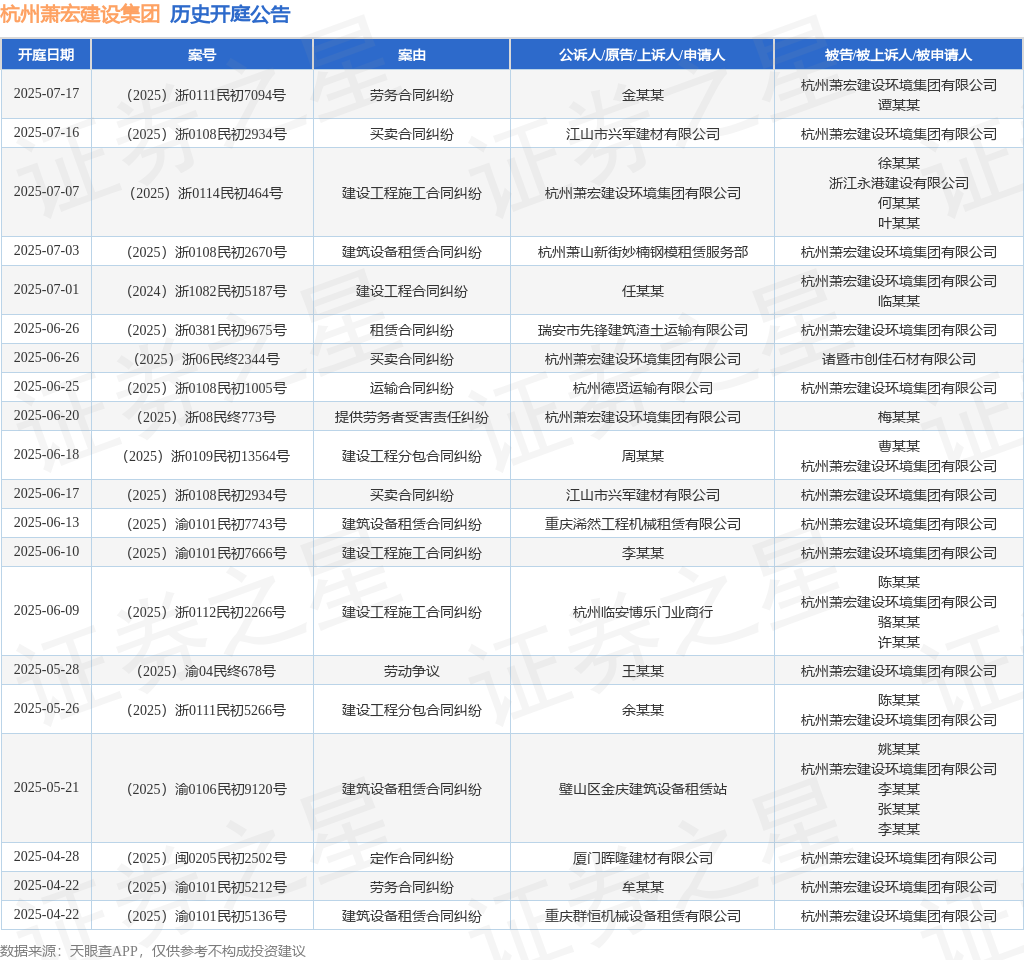Click defendant 临某某

click(x=899, y=301)
